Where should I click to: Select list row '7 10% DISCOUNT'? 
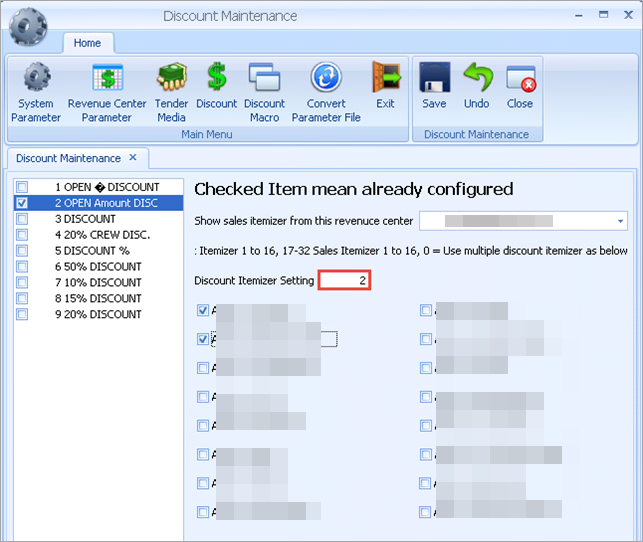(98, 282)
